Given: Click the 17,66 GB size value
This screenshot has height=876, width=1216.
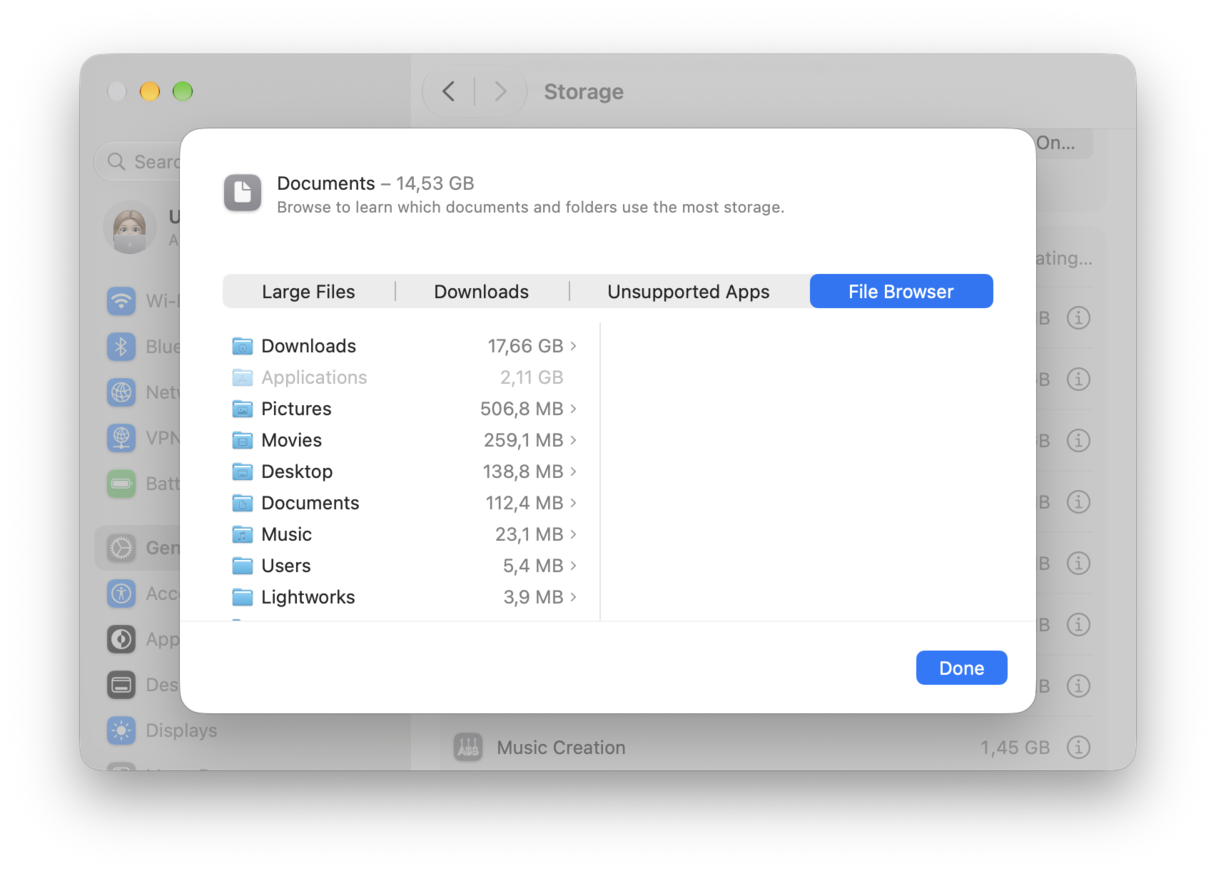Looking at the screenshot, I should point(525,346).
